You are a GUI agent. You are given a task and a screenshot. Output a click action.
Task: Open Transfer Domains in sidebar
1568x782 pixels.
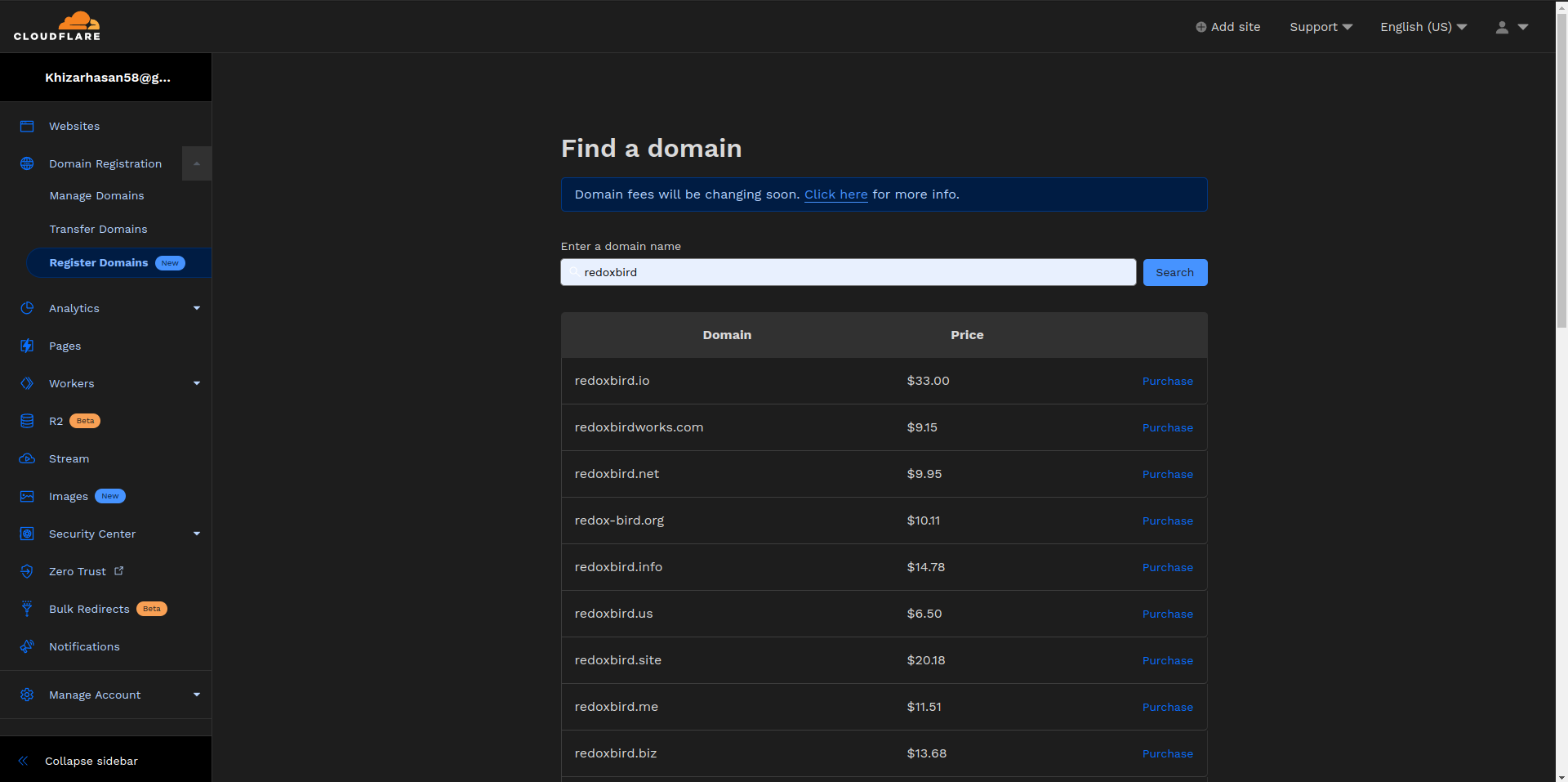pyautogui.click(x=98, y=229)
